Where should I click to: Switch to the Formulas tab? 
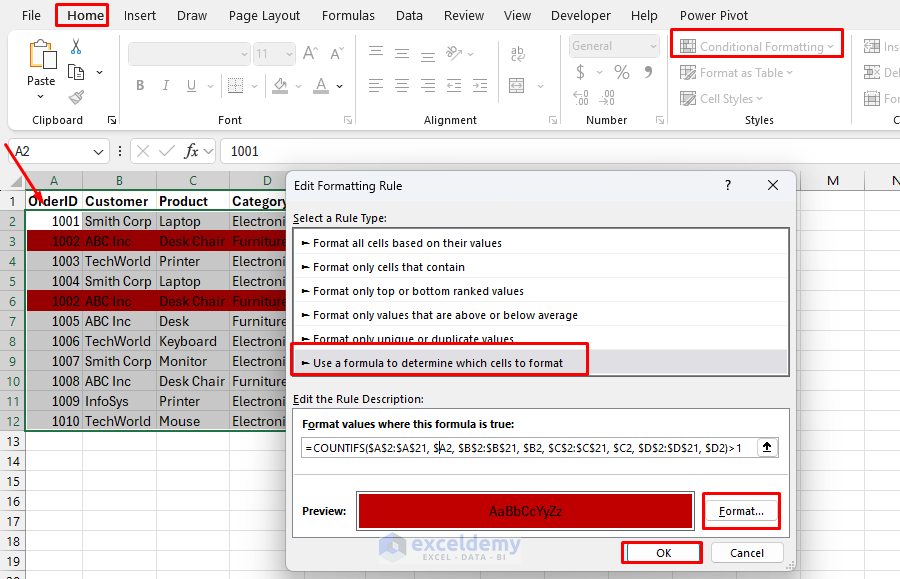tap(348, 15)
